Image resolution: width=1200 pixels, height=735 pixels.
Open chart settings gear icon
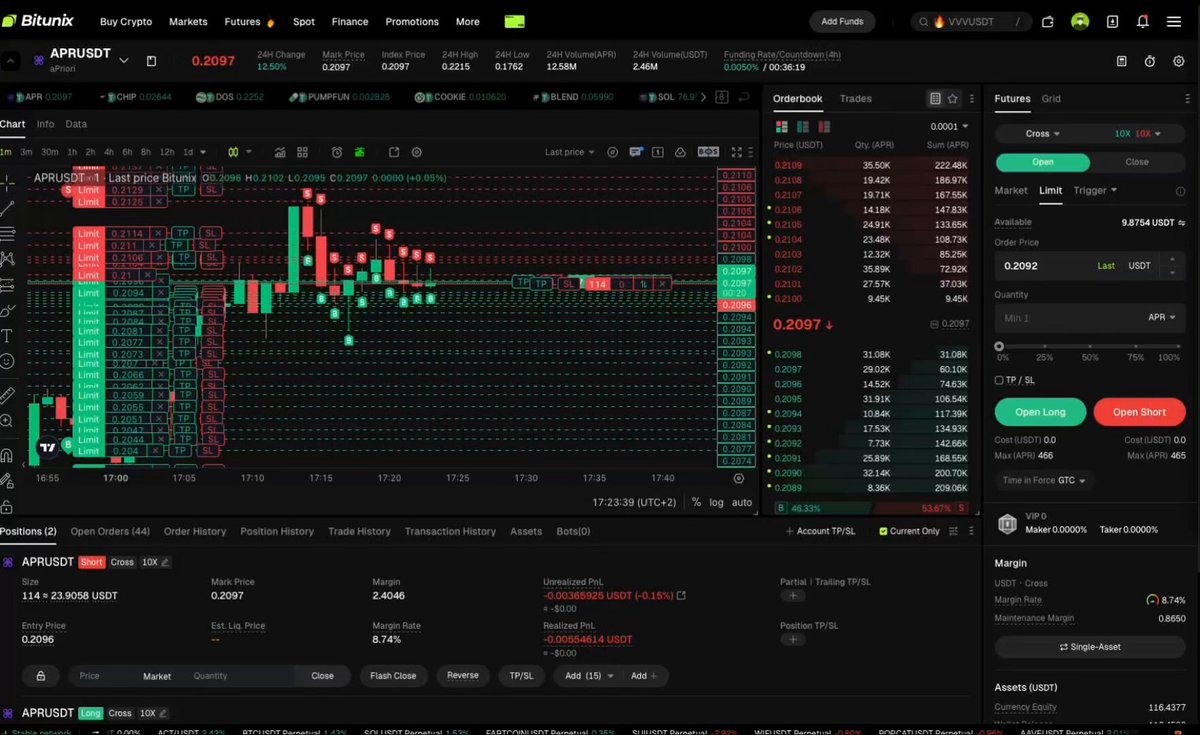pos(417,152)
